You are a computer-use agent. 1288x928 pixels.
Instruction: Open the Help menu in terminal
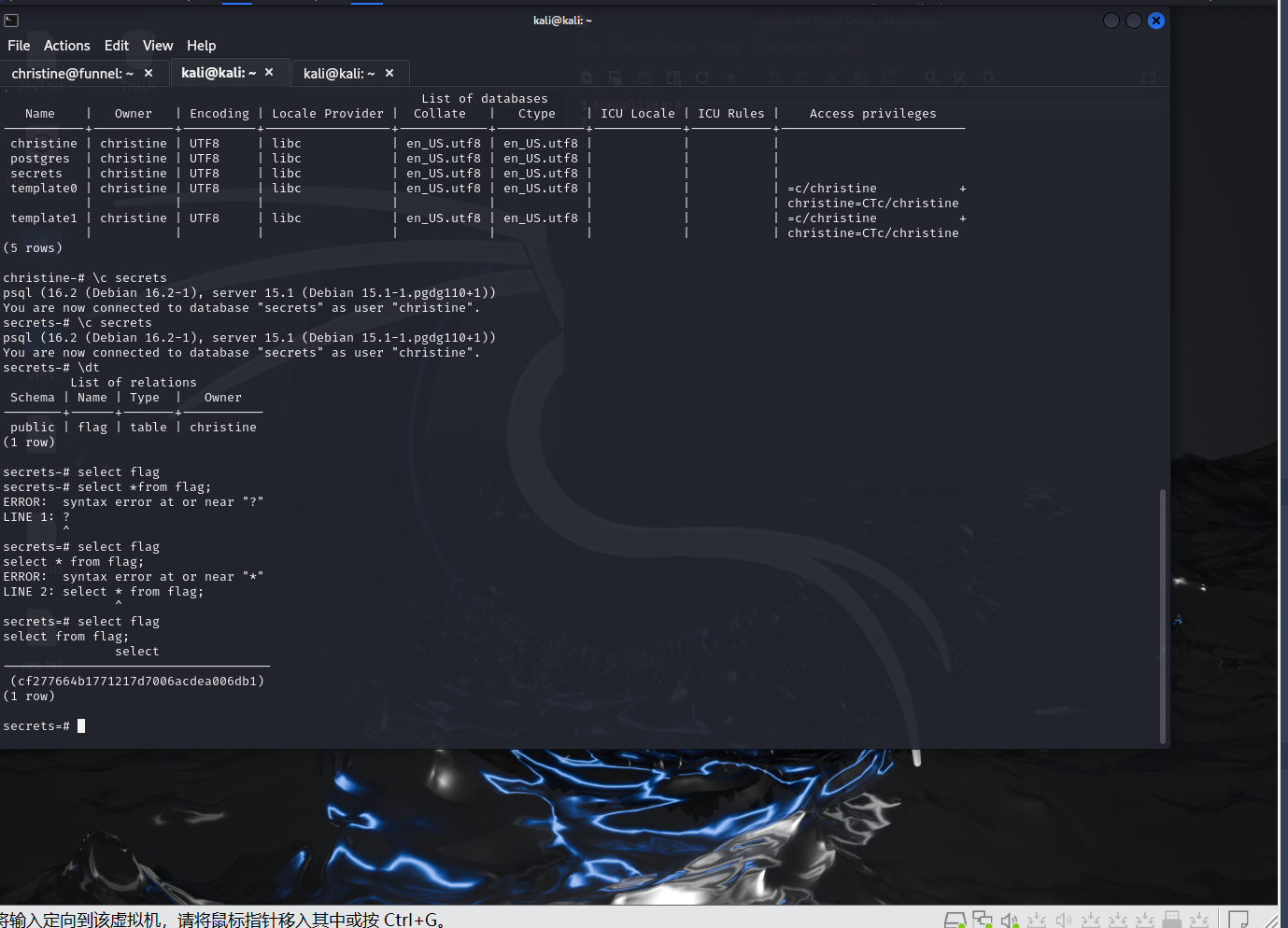201,45
